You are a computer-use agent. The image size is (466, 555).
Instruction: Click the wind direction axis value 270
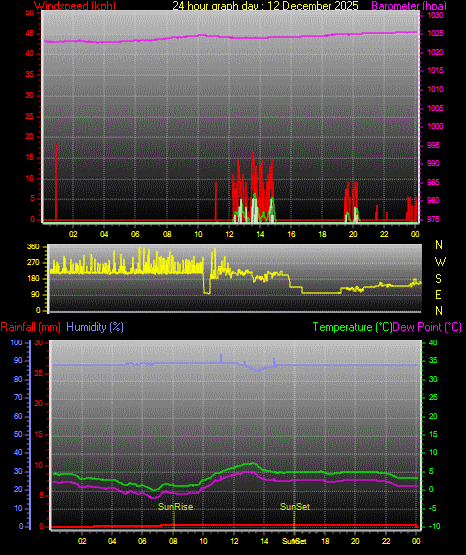coord(33,263)
